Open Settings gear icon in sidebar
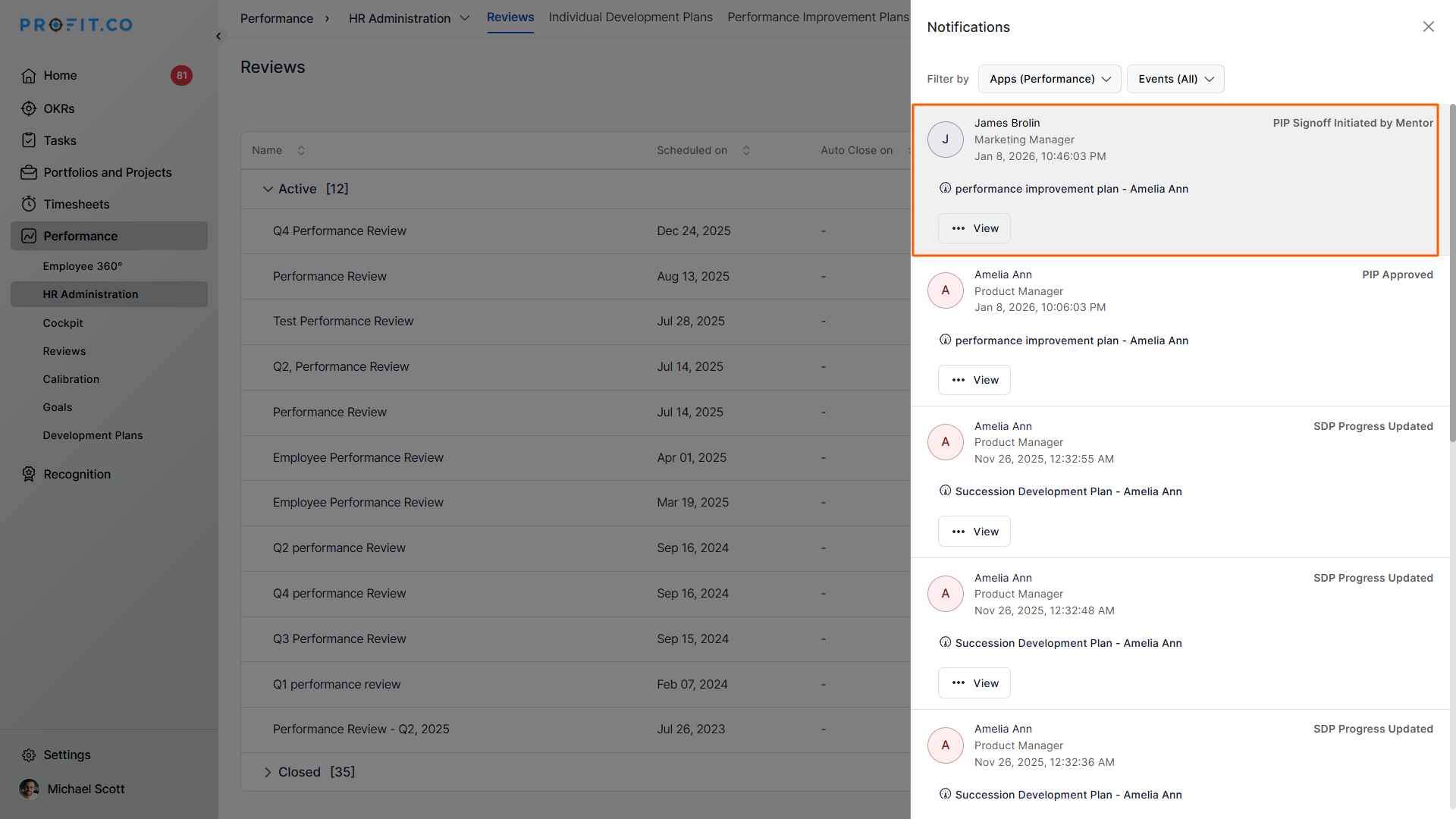The width and height of the screenshot is (1456, 819). point(29,755)
